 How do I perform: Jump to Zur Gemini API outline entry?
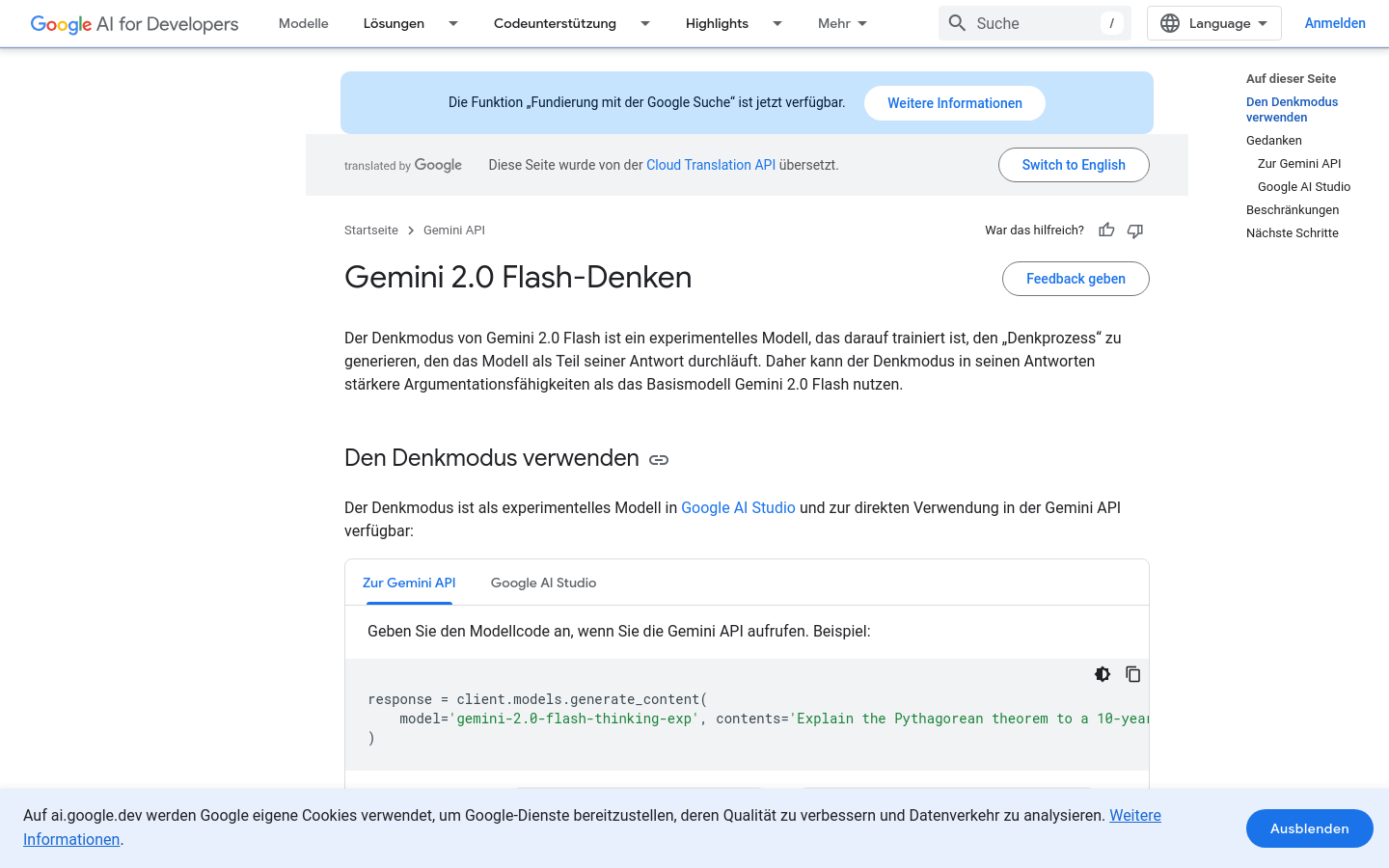[x=1299, y=164]
